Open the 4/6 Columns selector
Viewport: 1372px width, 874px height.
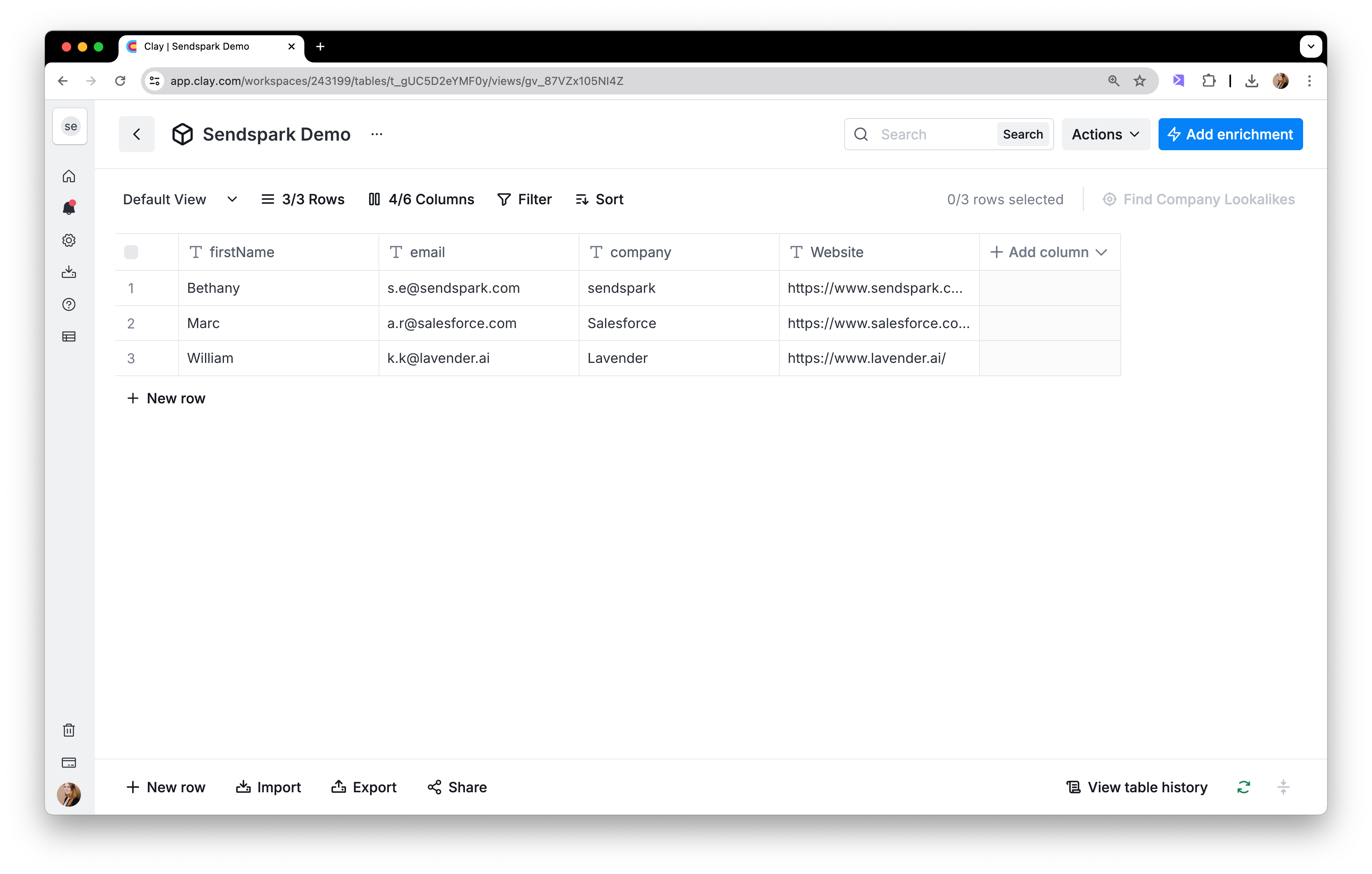(421, 199)
